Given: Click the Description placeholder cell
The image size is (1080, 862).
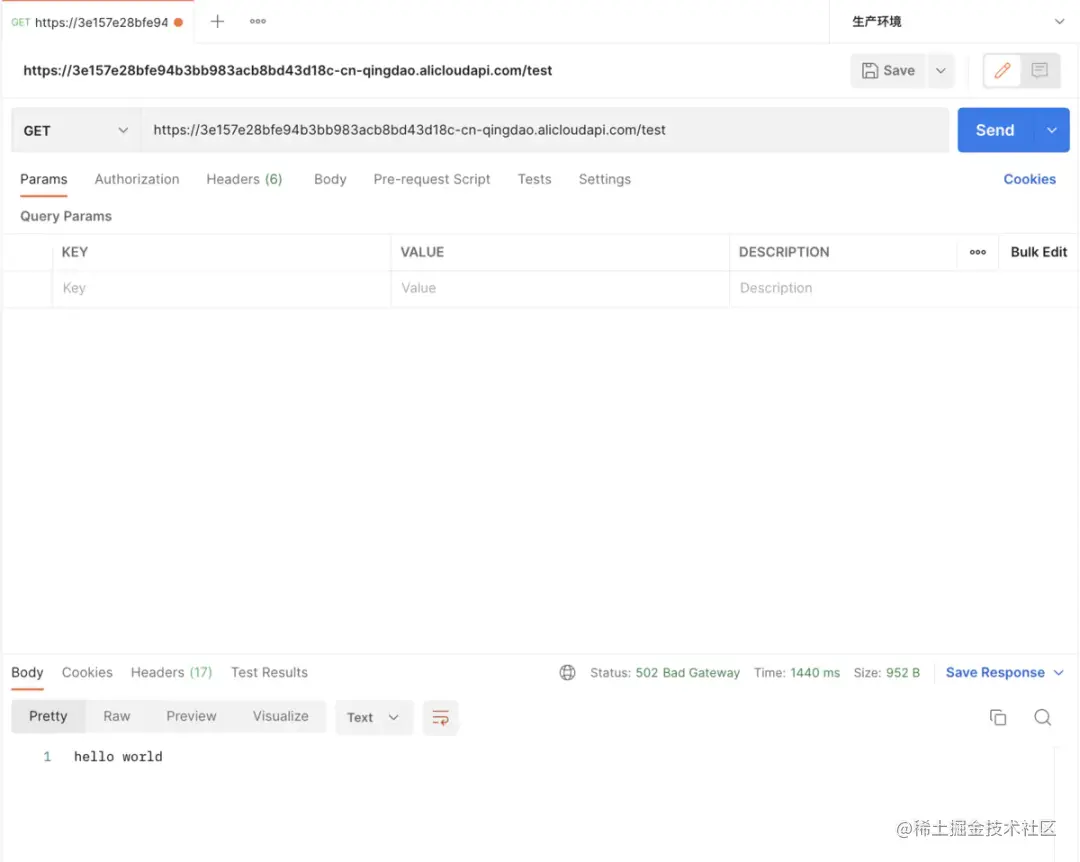Looking at the screenshot, I should [x=902, y=288].
